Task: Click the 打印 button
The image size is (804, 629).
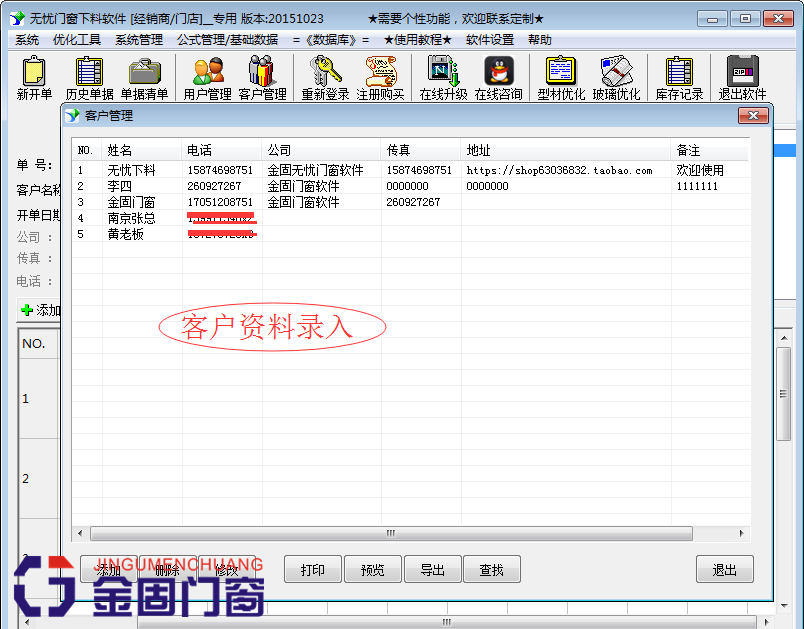Action: 312,568
